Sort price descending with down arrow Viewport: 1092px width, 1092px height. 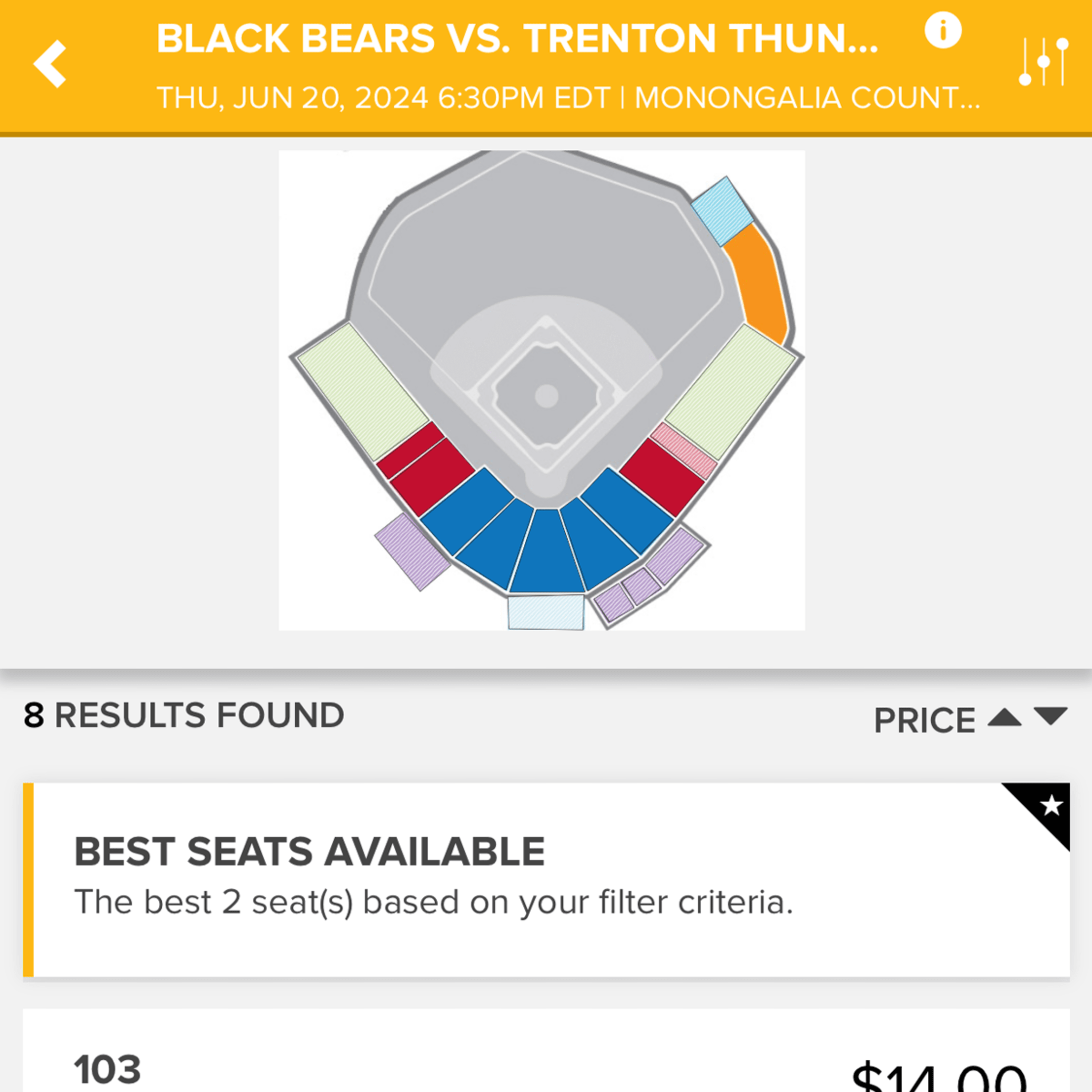[x=1050, y=717]
